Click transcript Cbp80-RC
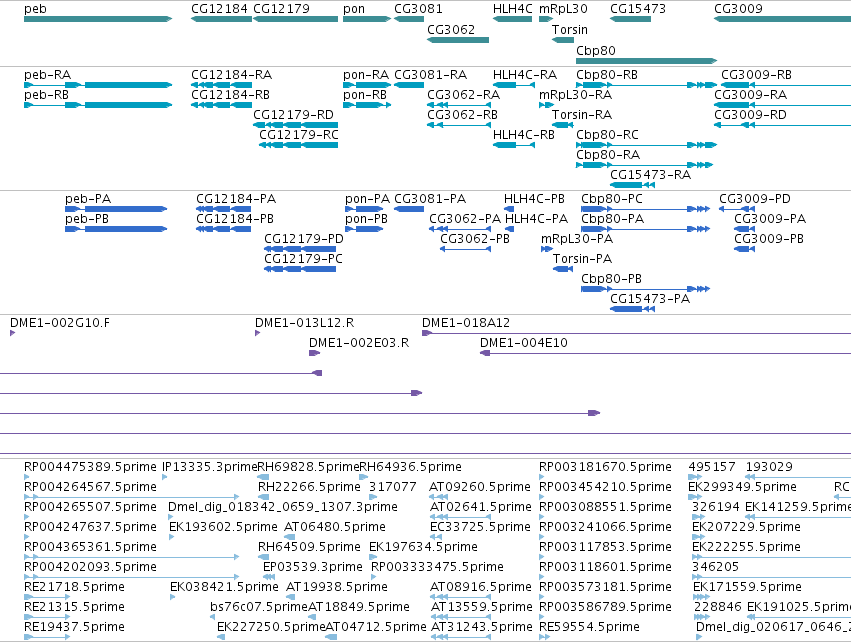851x642 pixels. [607, 135]
